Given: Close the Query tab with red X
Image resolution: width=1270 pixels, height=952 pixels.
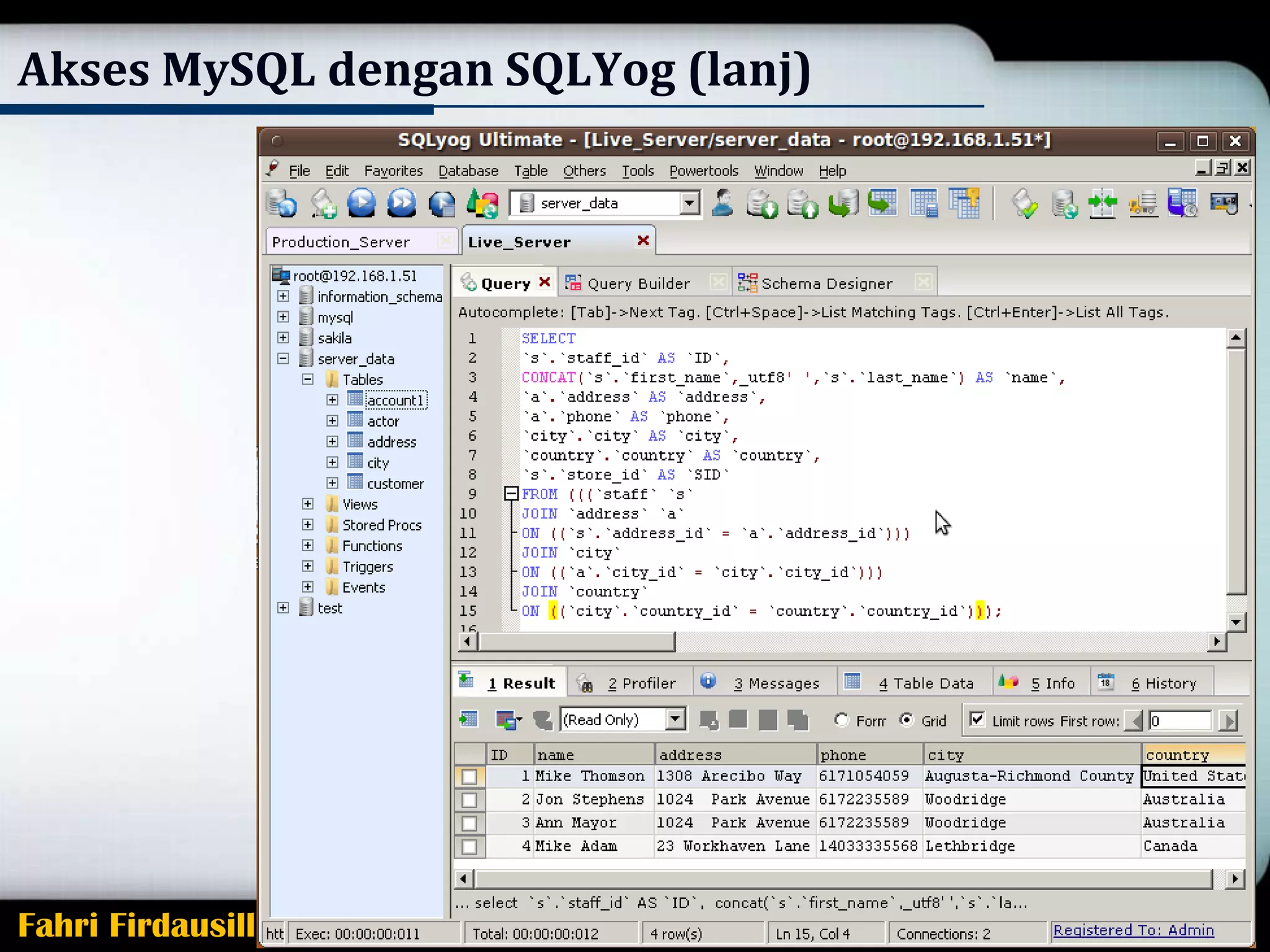Looking at the screenshot, I should [544, 282].
